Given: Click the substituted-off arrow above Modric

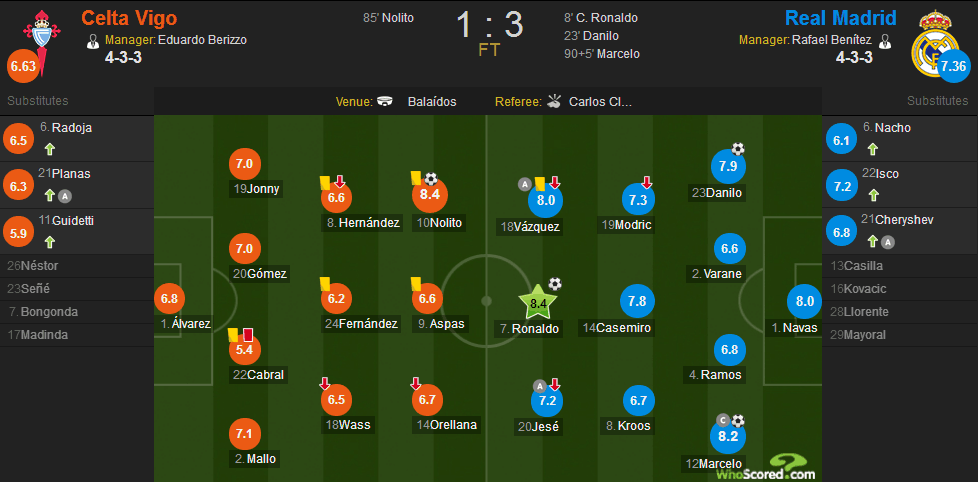Looking at the screenshot, I should [x=647, y=182].
